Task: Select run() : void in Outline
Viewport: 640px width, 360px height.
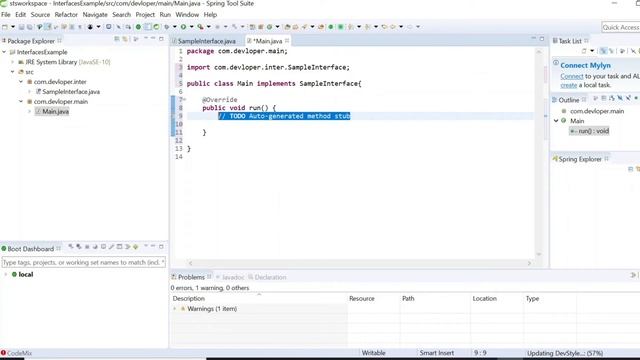Action: (x=589, y=131)
